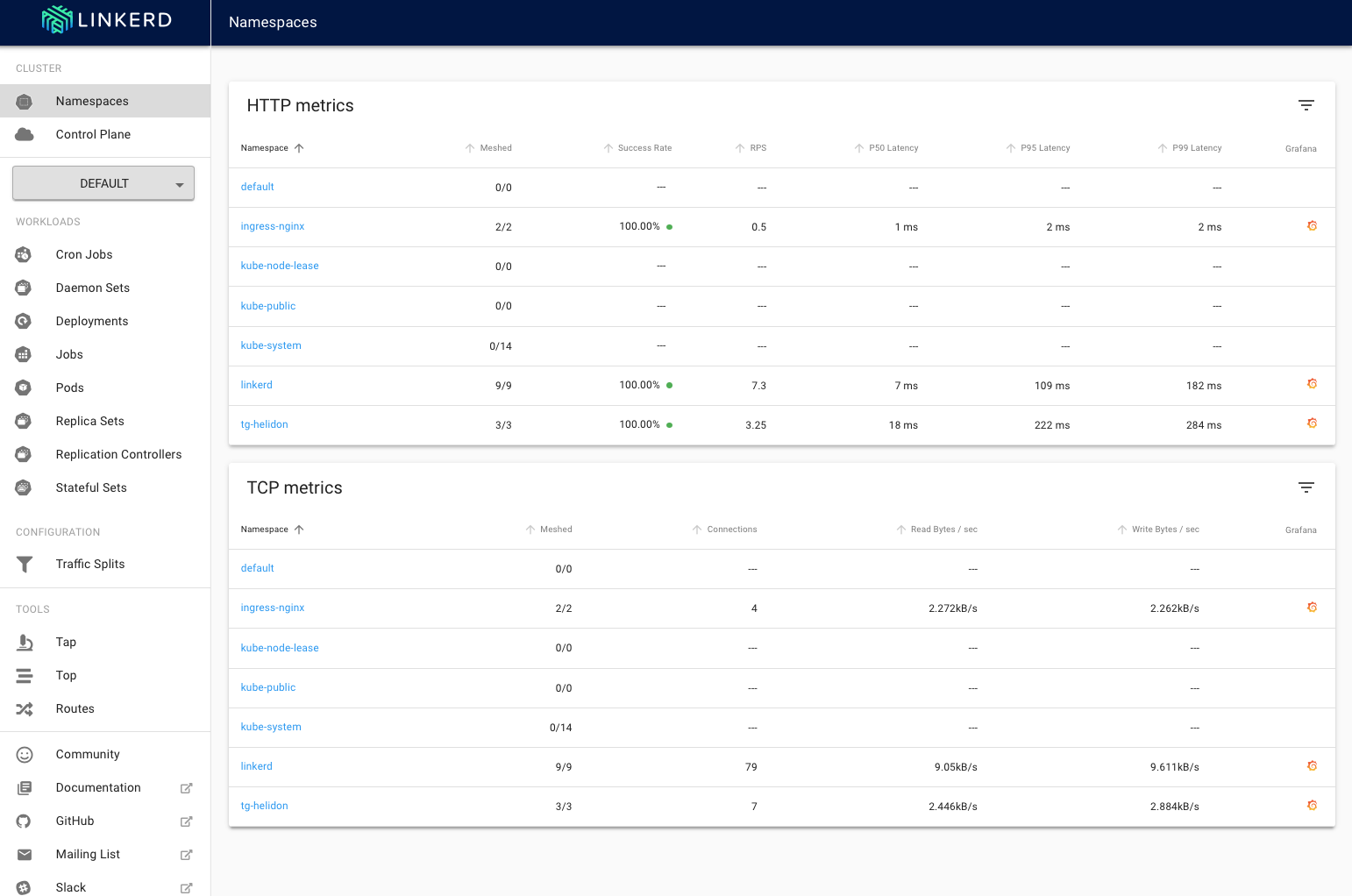
Task: Open Grafana for tg-helidon in TCP metrics
Action: 1312,806
